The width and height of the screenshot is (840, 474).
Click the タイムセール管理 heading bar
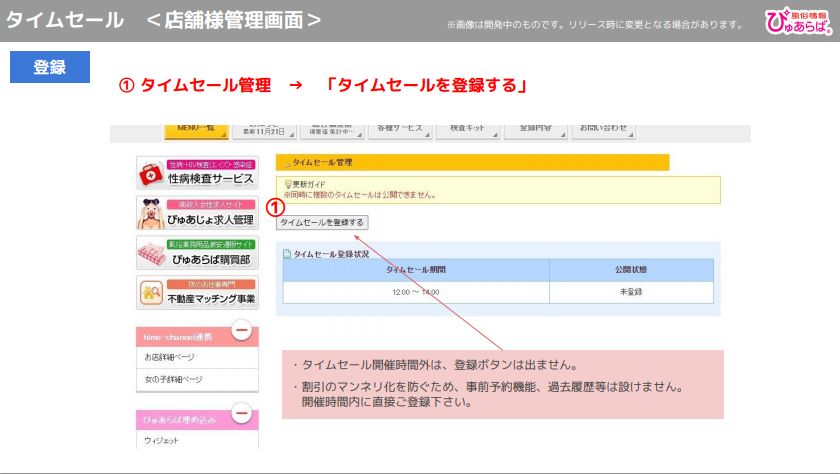(472, 162)
